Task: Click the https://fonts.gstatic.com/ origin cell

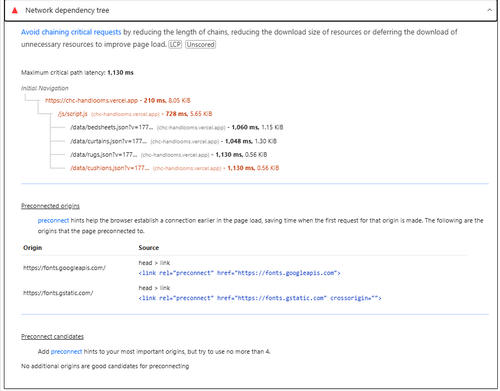Action: pos(58,293)
